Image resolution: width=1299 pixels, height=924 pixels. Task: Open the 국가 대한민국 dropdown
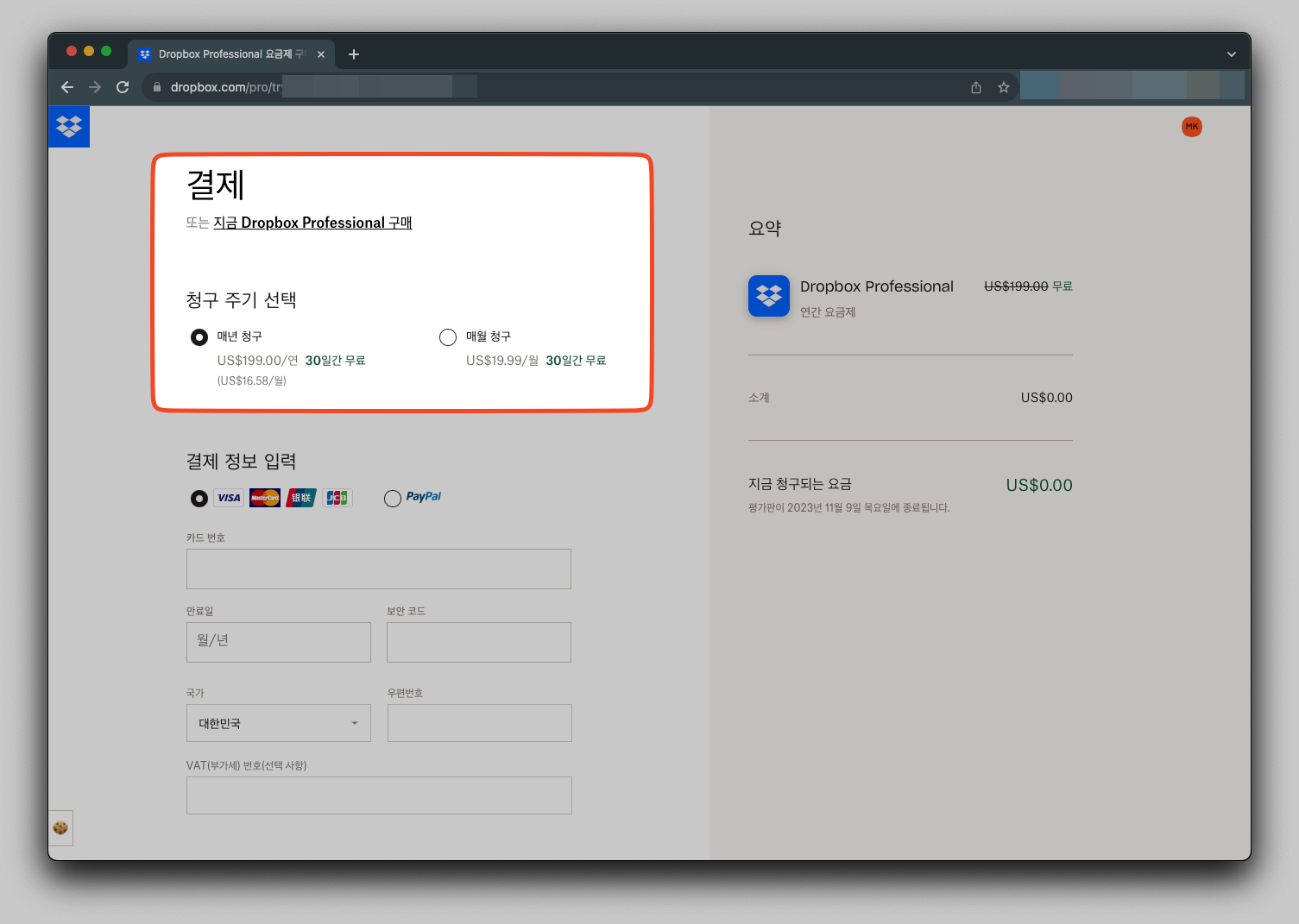tap(279, 723)
